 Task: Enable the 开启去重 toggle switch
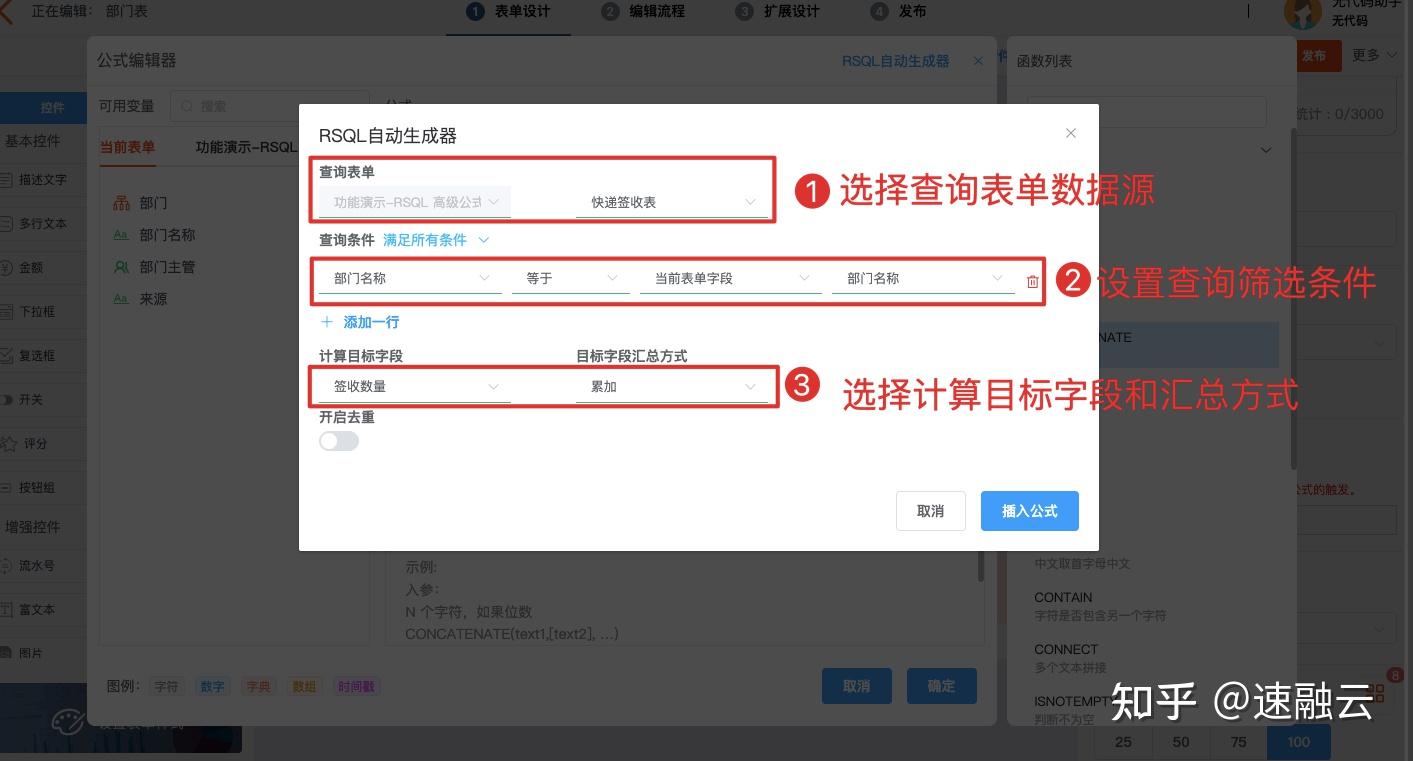click(x=338, y=440)
